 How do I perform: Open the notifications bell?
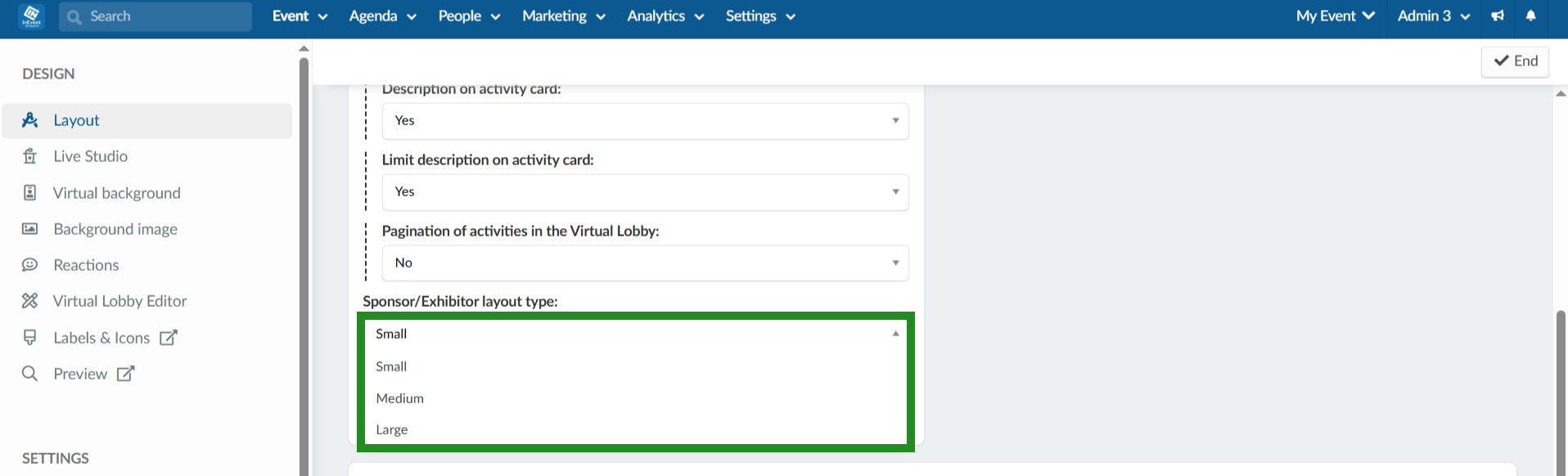point(1530,16)
